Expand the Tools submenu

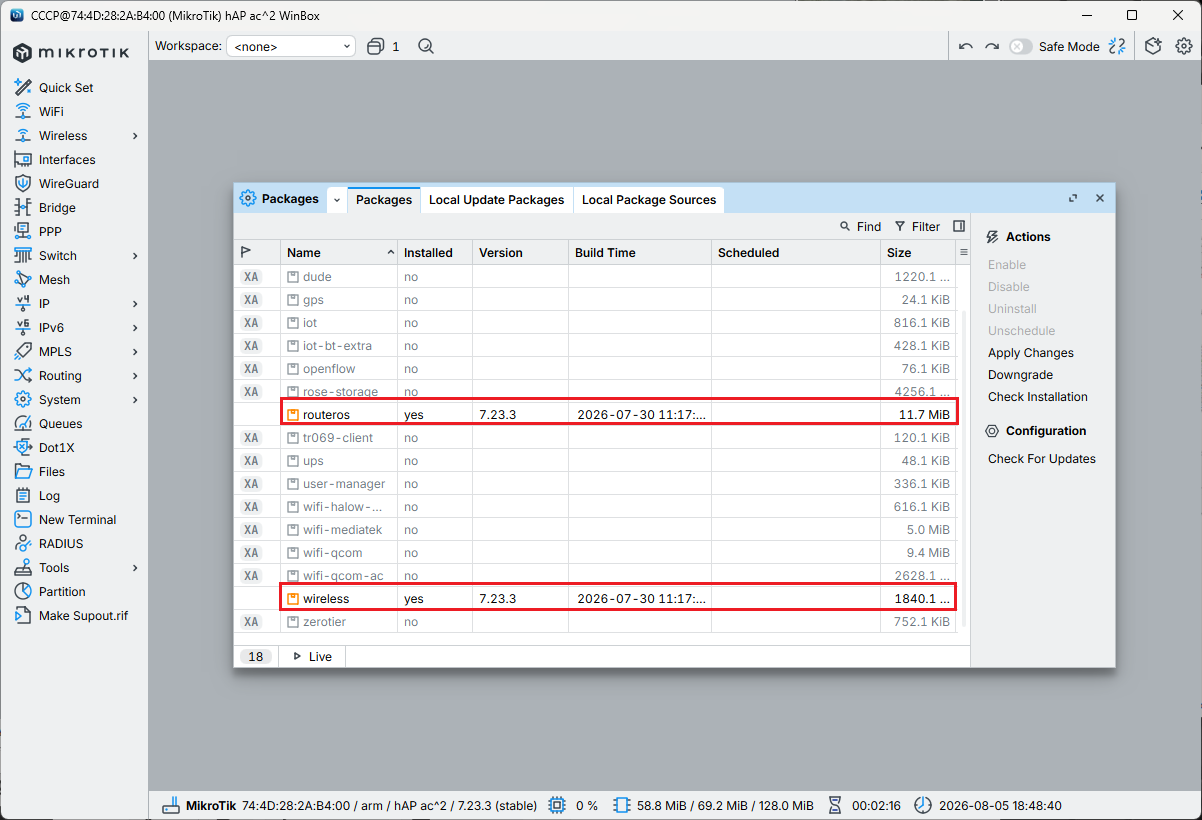coord(135,567)
